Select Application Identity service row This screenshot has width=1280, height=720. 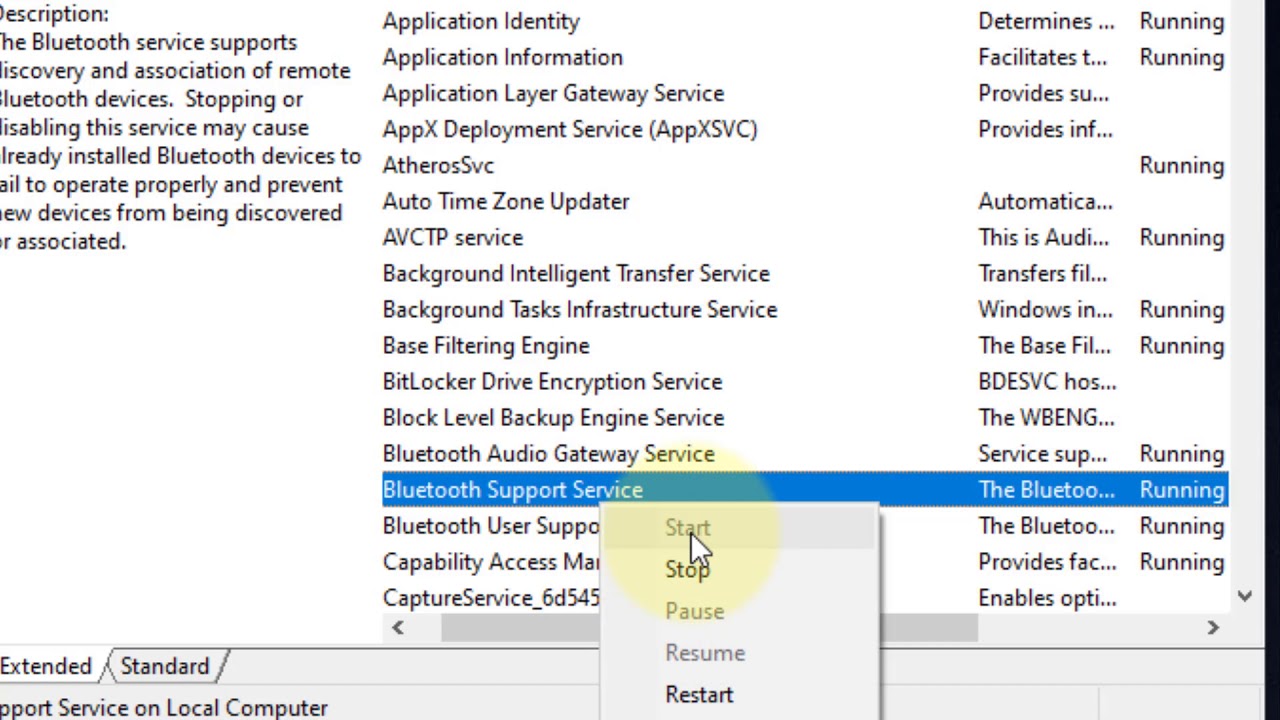[x=805, y=21]
